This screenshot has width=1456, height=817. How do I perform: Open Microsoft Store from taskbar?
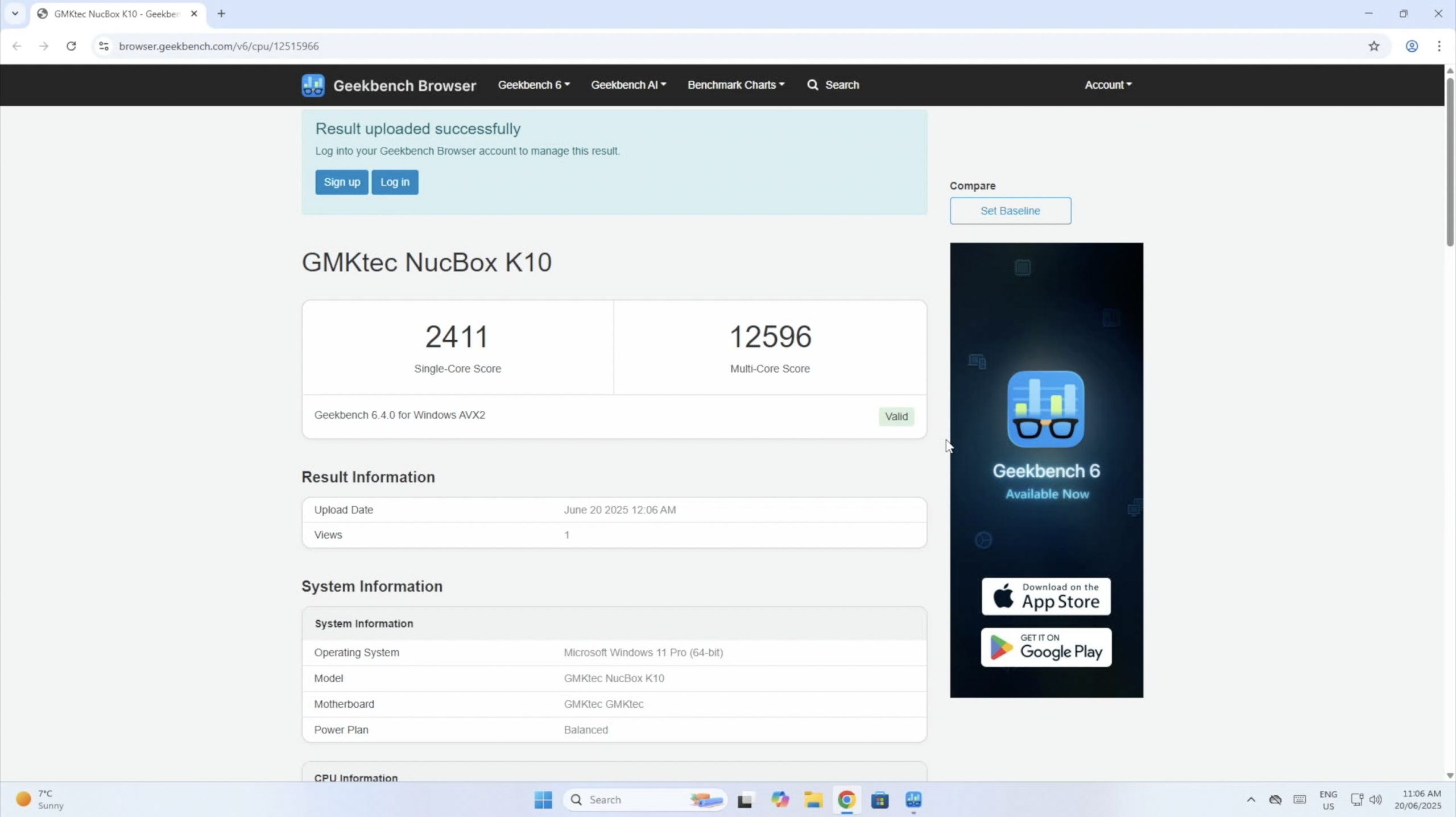[880, 800]
